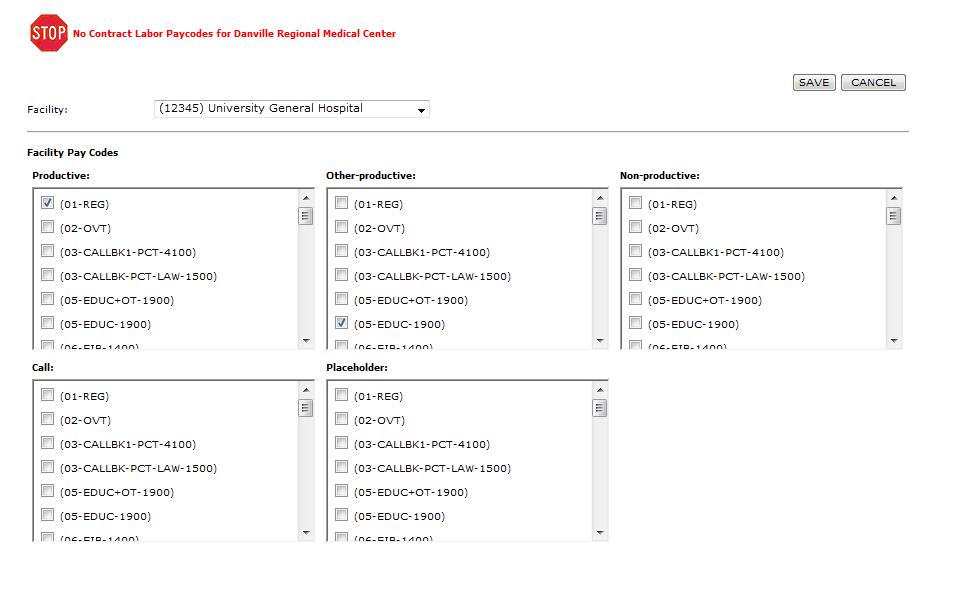The image size is (972, 595).
Task: Click the Productive list scroll-down arrow
Action: pos(305,339)
